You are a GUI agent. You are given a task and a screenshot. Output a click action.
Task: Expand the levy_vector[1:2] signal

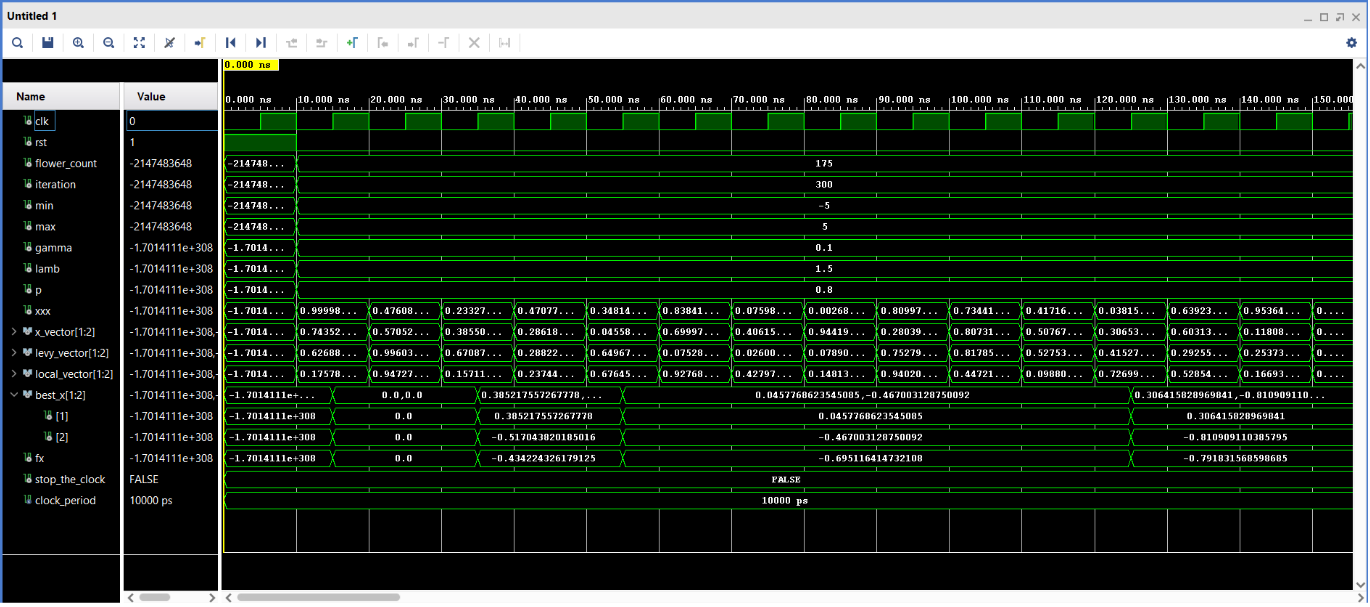[14, 352]
